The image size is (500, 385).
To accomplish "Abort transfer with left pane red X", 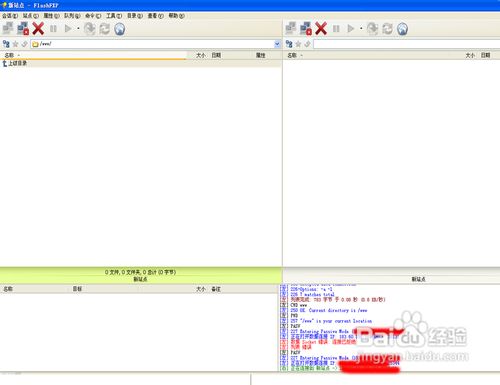I will 38,29.
